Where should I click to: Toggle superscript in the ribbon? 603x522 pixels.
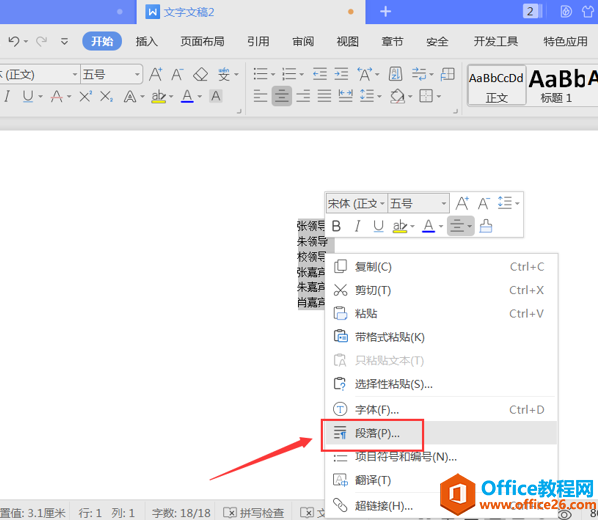click(x=85, y=96)
